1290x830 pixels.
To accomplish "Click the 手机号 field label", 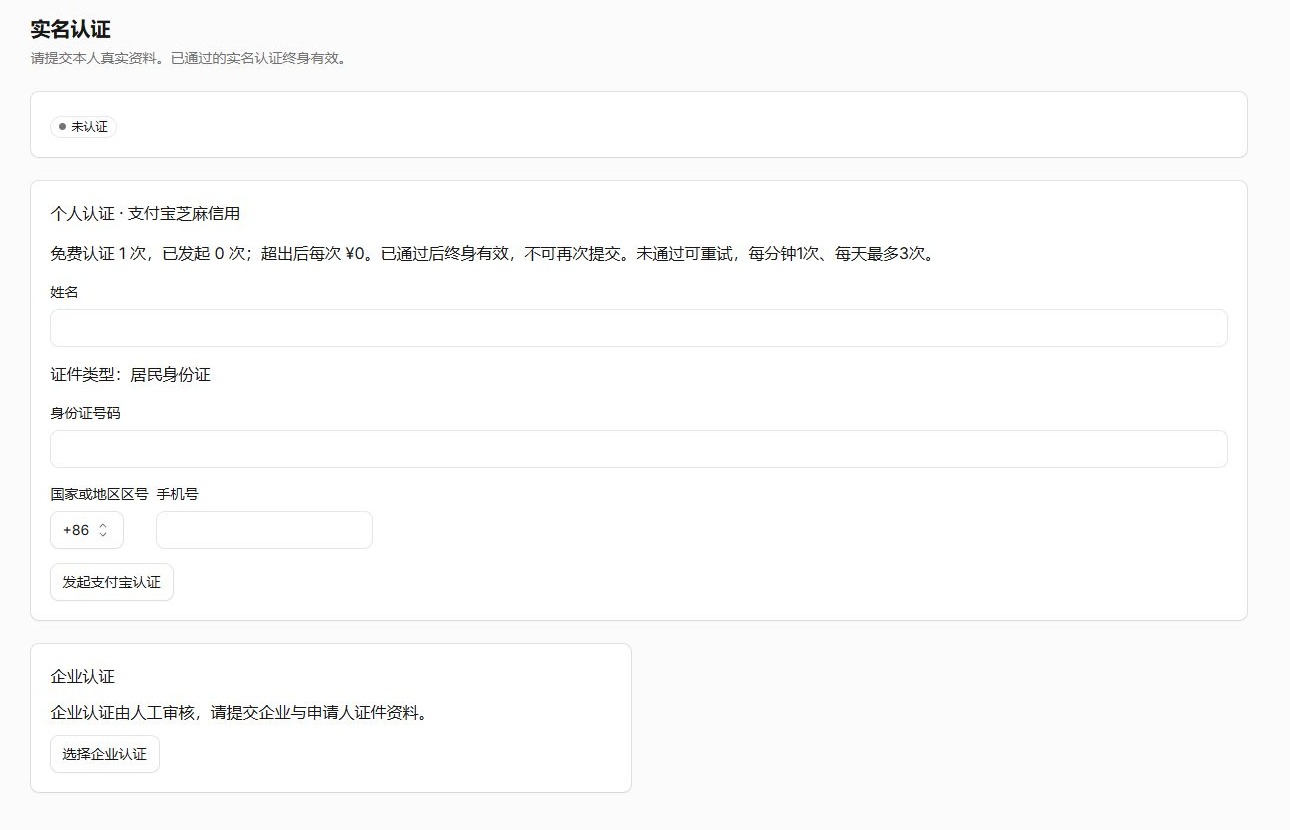I will [177, 494].
